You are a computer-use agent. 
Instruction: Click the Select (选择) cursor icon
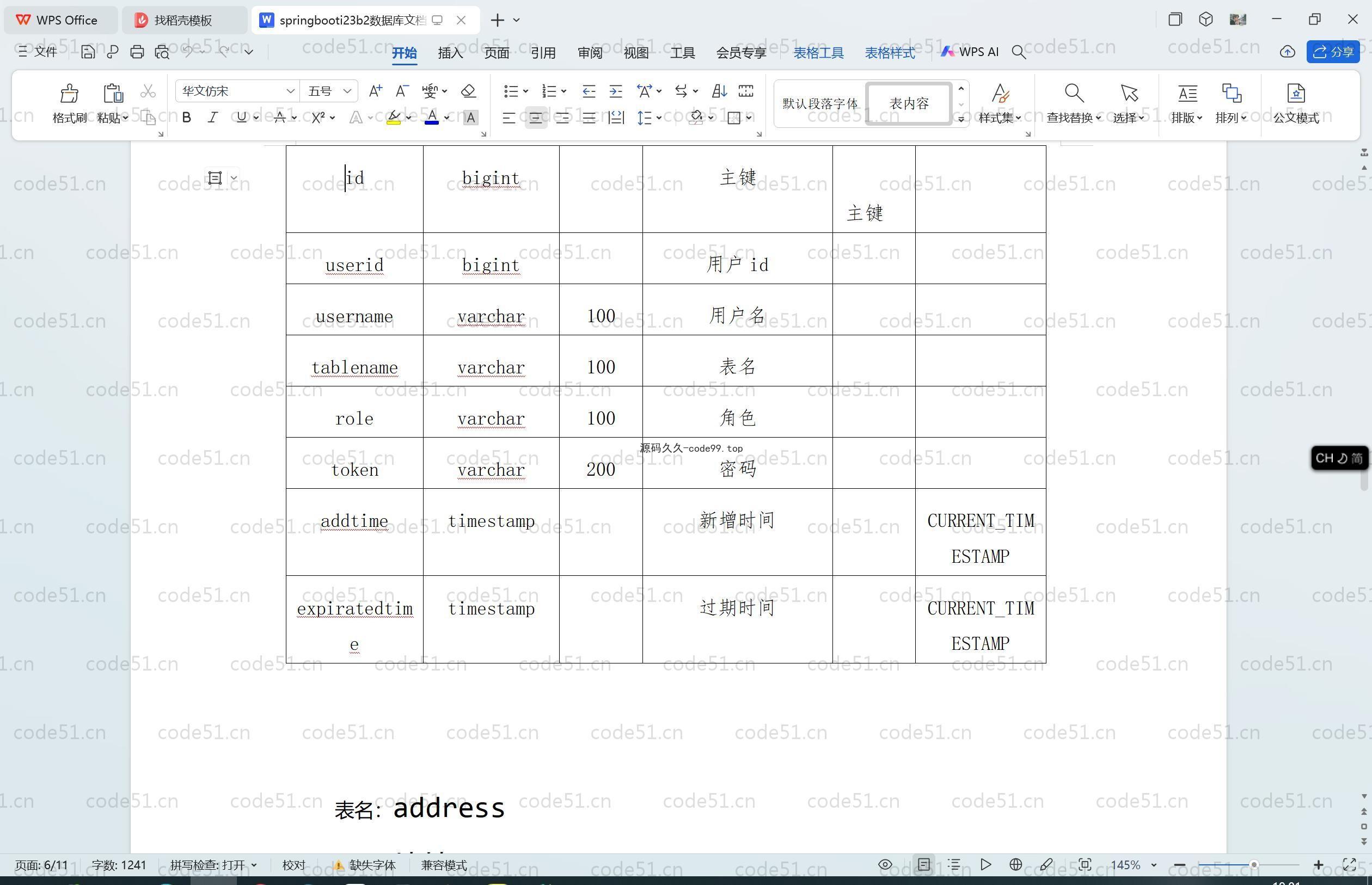click(x=1129, y=93)
